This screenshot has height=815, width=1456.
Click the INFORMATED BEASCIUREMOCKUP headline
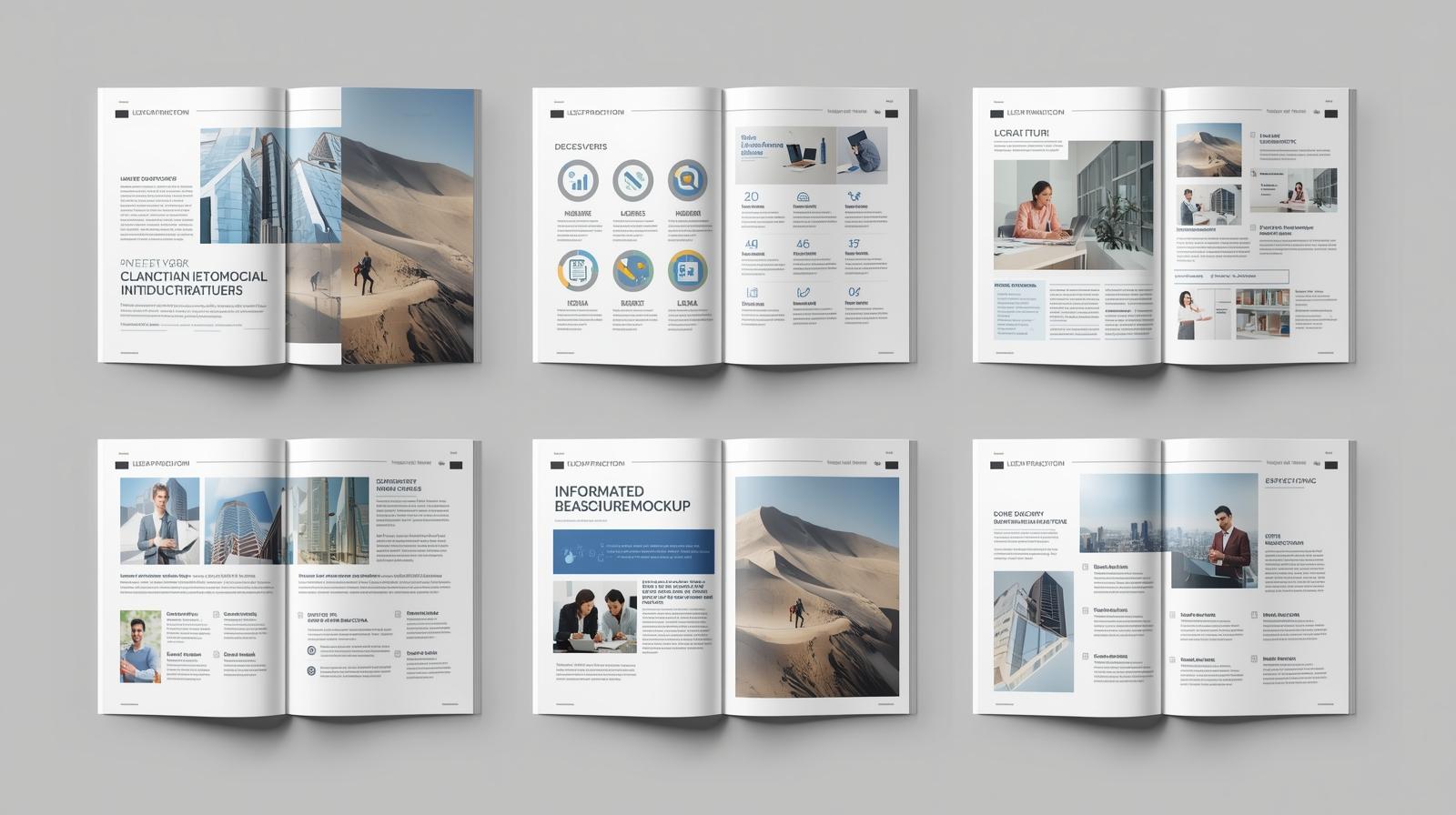click(622, 498)
